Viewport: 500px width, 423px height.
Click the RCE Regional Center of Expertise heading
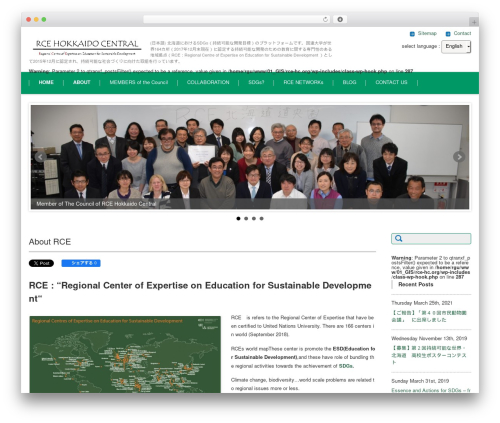[200, 292]
